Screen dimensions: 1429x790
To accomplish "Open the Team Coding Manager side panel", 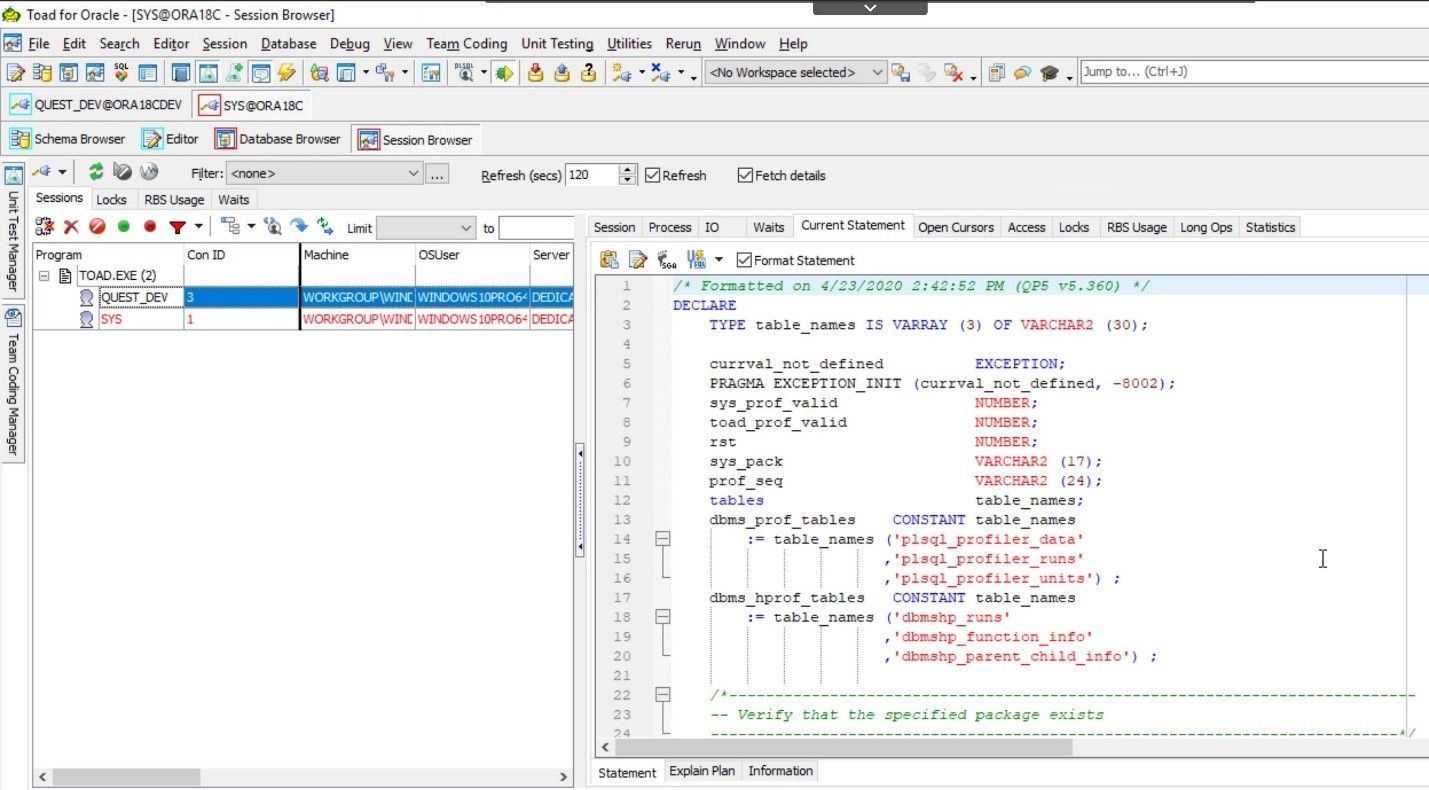I will coord(13,382).
